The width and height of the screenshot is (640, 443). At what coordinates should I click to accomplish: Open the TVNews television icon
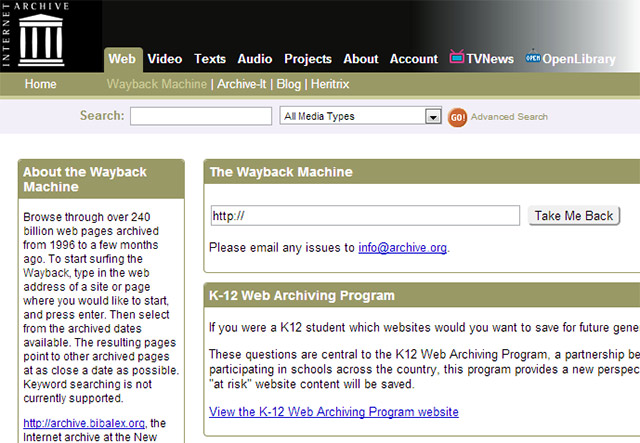[x=457, y=57]
